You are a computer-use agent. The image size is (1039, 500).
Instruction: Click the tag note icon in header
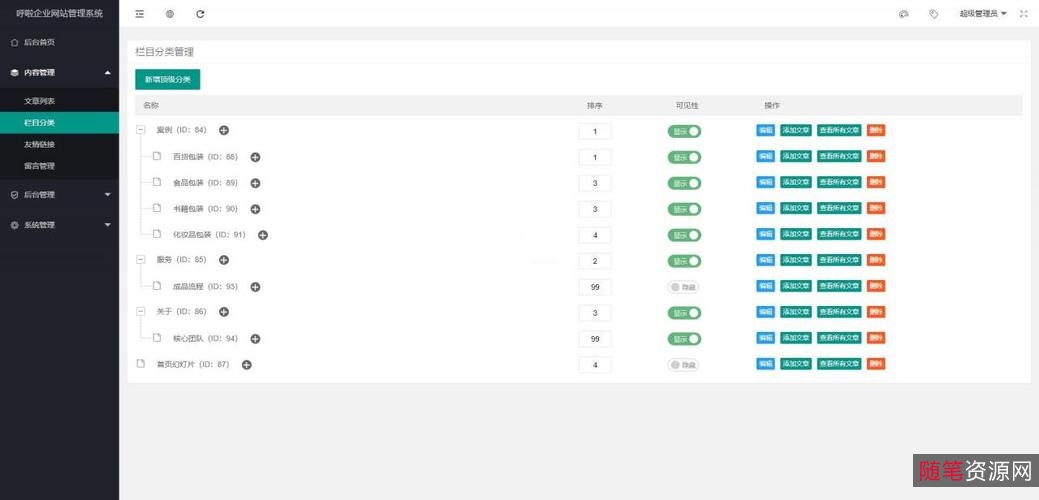(933, 14)
